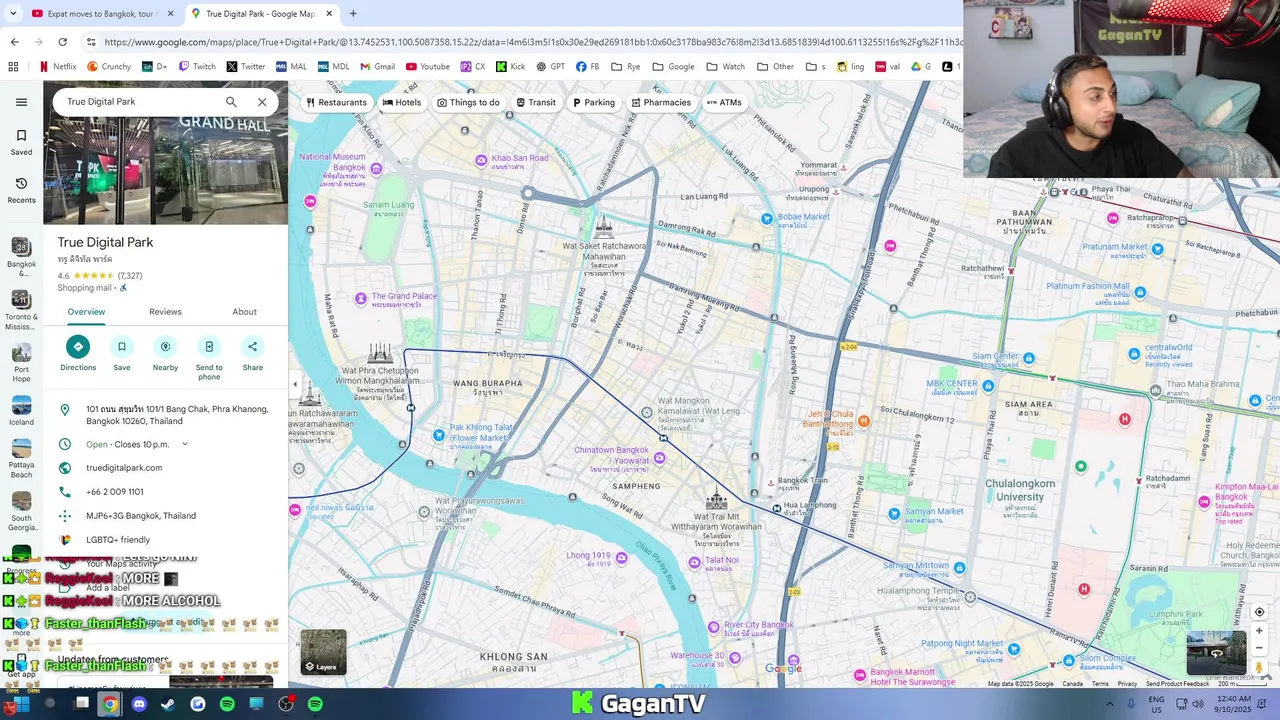Open Pattaya Beach recent item
This screenshot has width=1280, height=720.
pos(21,459)
